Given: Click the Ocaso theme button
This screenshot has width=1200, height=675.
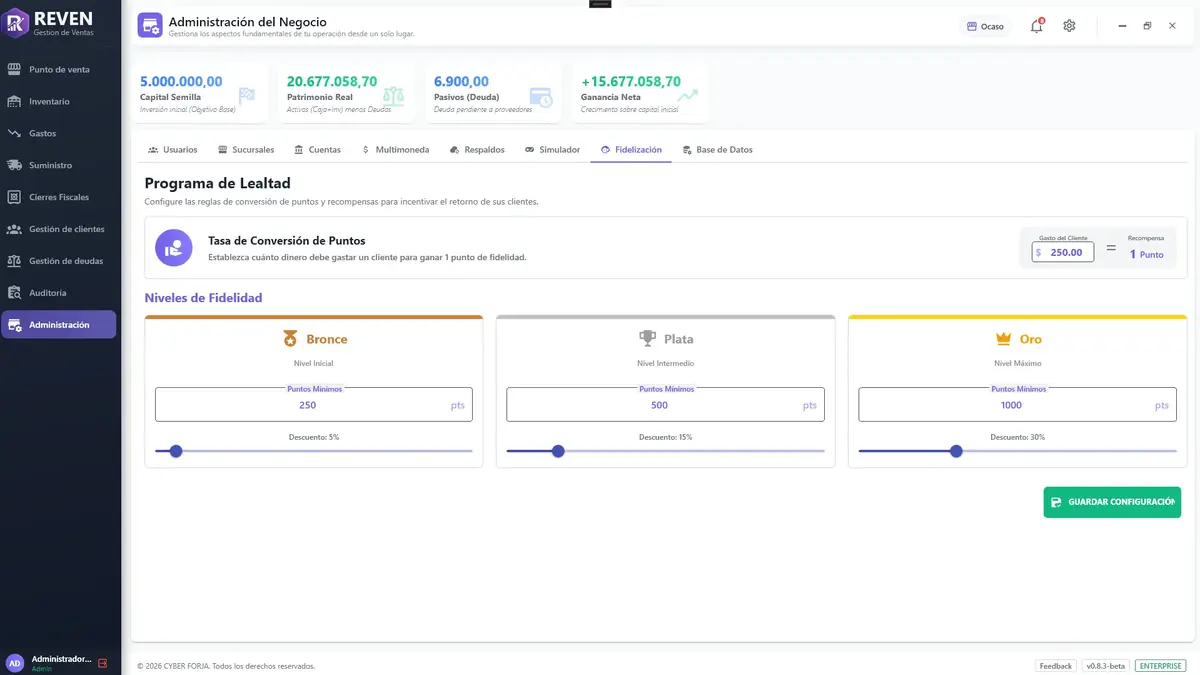Looking at the screenshot, I should click(x=985, y=26).
